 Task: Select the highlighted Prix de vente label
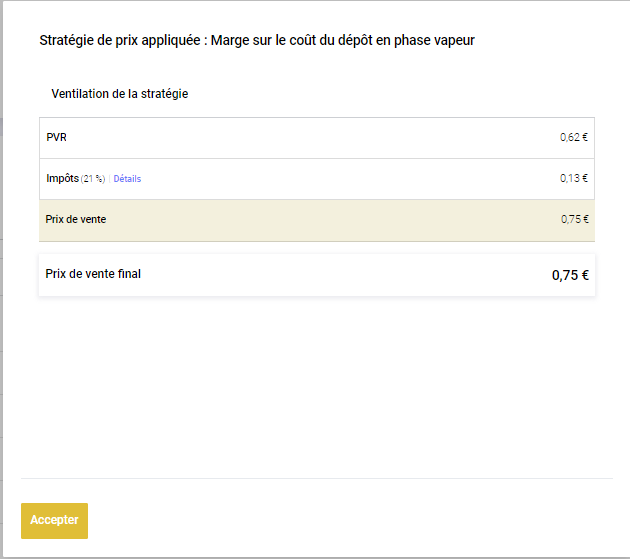[x=75, y=220]
